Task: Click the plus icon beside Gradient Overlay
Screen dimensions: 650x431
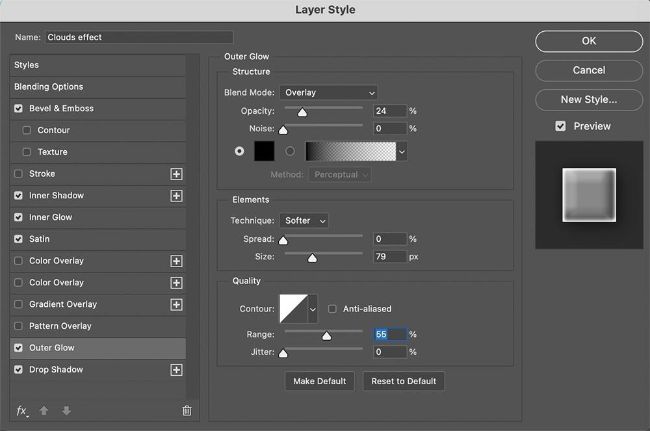Action: click(177, 305)
